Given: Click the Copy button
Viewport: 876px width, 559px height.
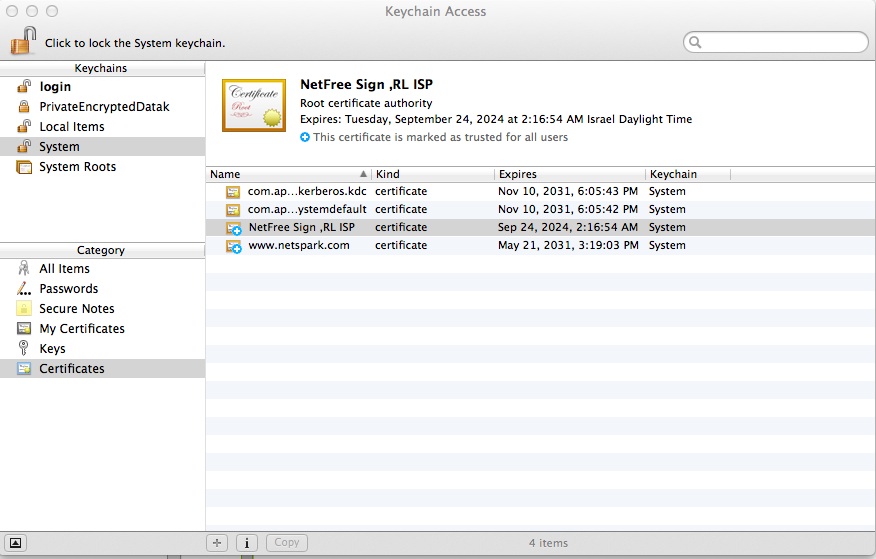Looking at the screenshot, I should click(x=287, y=542).
